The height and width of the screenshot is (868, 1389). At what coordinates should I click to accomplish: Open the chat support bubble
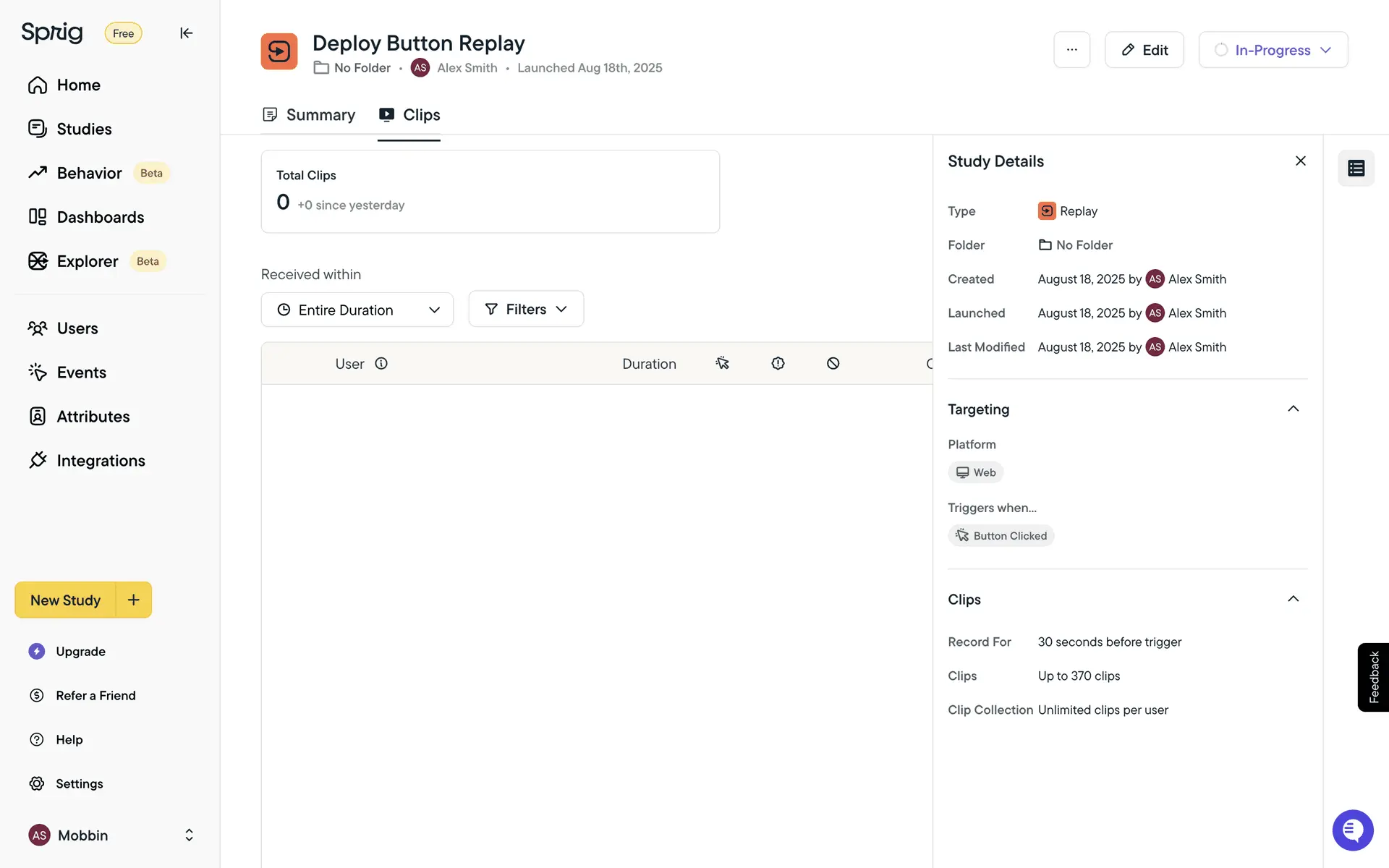1352,830
